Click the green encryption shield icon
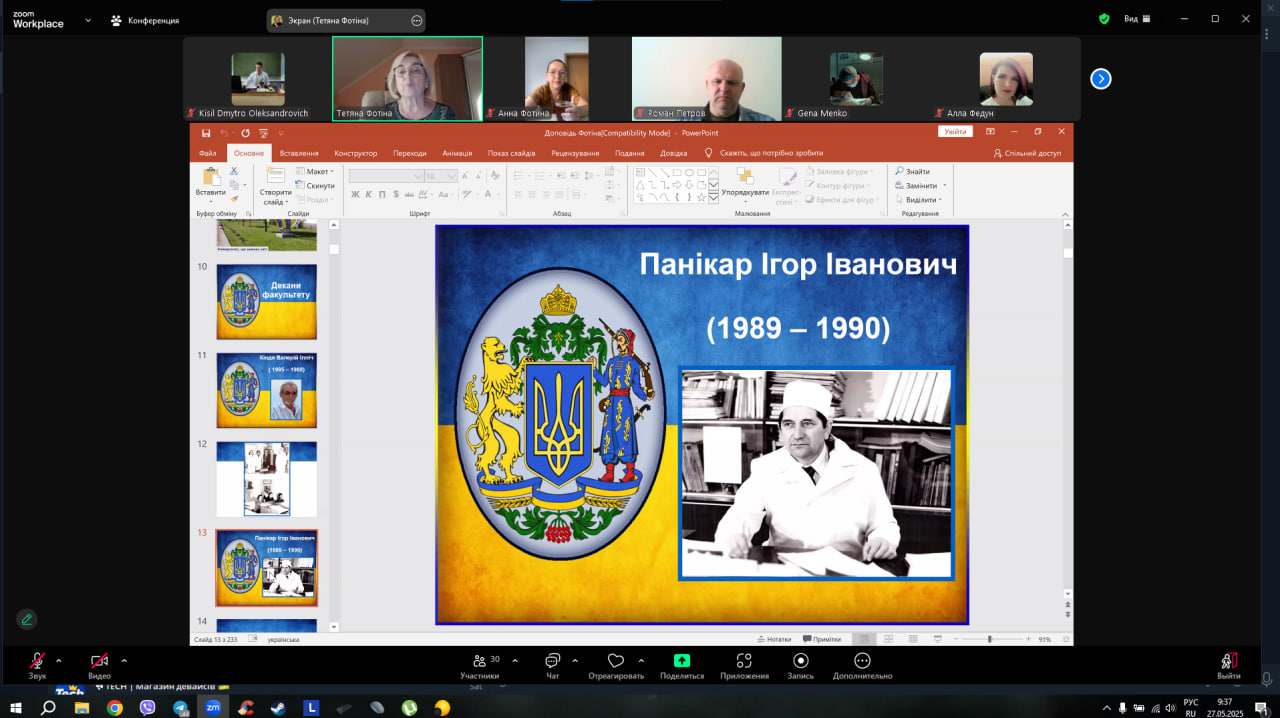The width and height of the screenshot is (1280, 718). coord(1104,19)
